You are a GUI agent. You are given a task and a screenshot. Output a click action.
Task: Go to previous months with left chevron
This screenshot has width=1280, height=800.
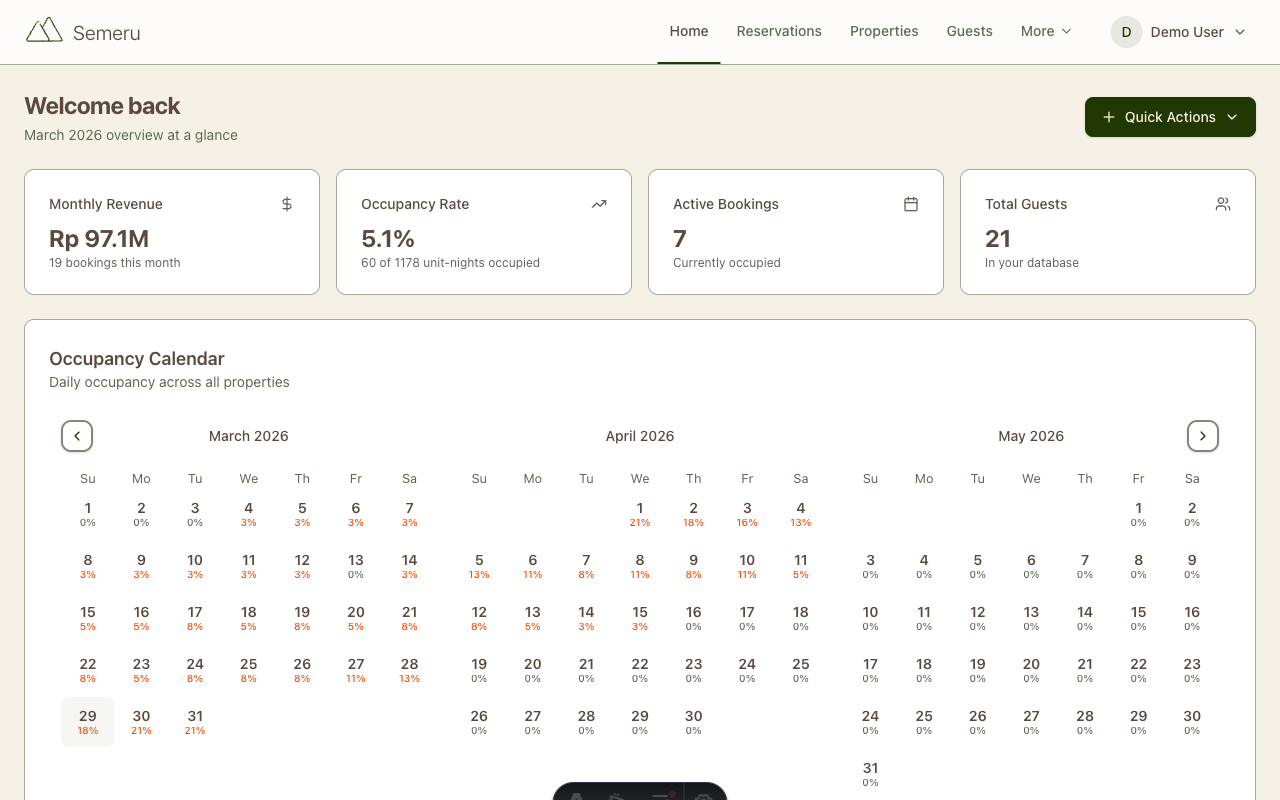click(77, 436)
